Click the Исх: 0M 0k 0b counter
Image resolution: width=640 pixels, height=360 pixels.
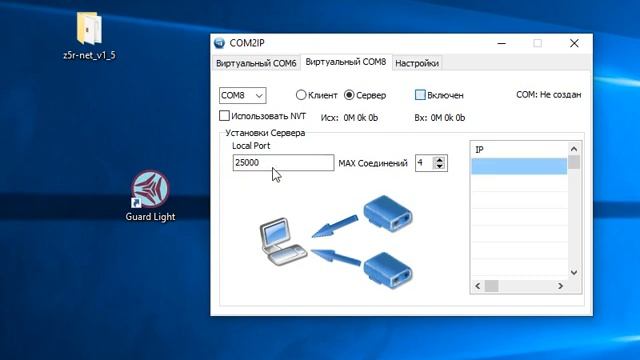click(349, 118)
